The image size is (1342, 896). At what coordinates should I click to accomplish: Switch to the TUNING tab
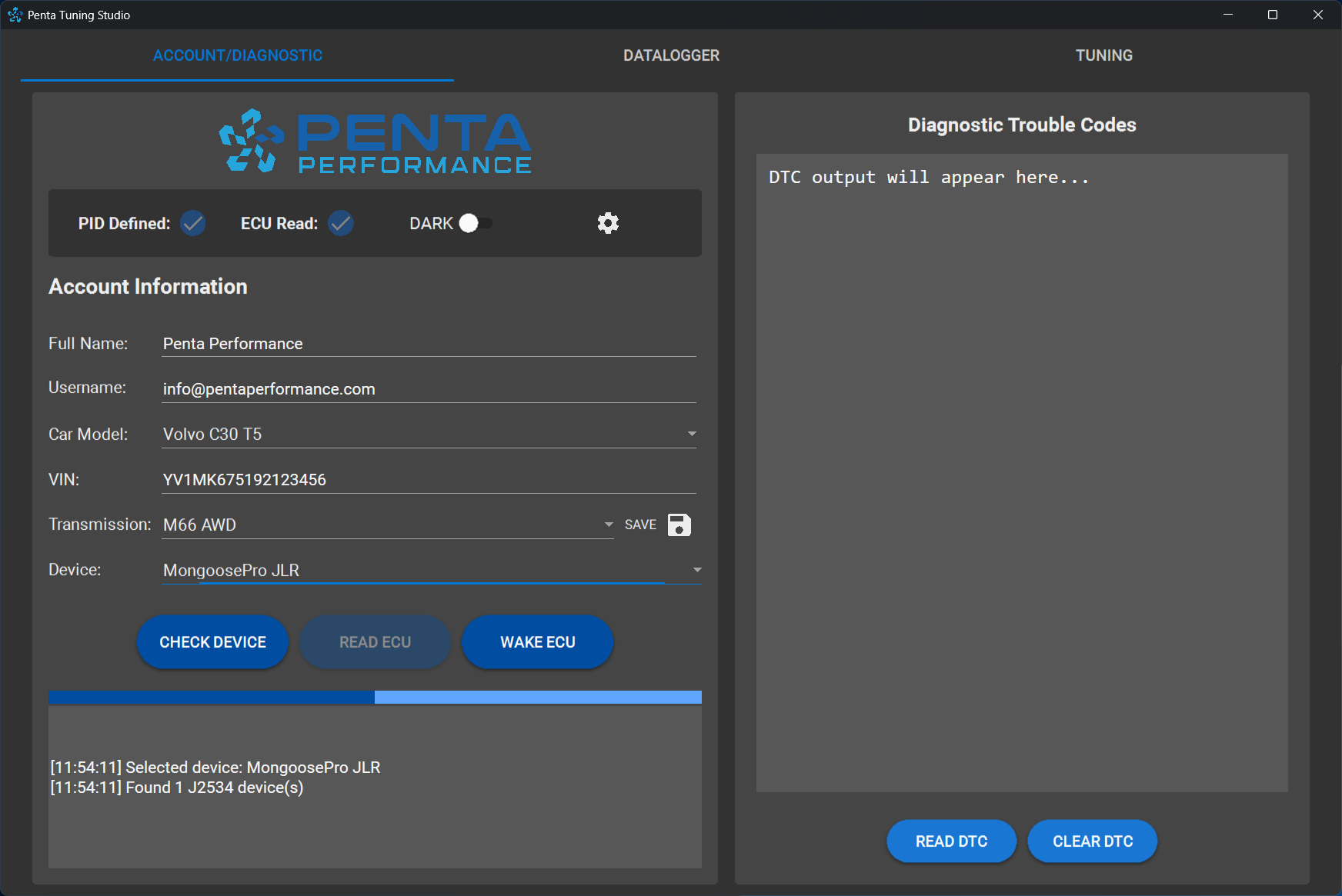(1103, 55)
